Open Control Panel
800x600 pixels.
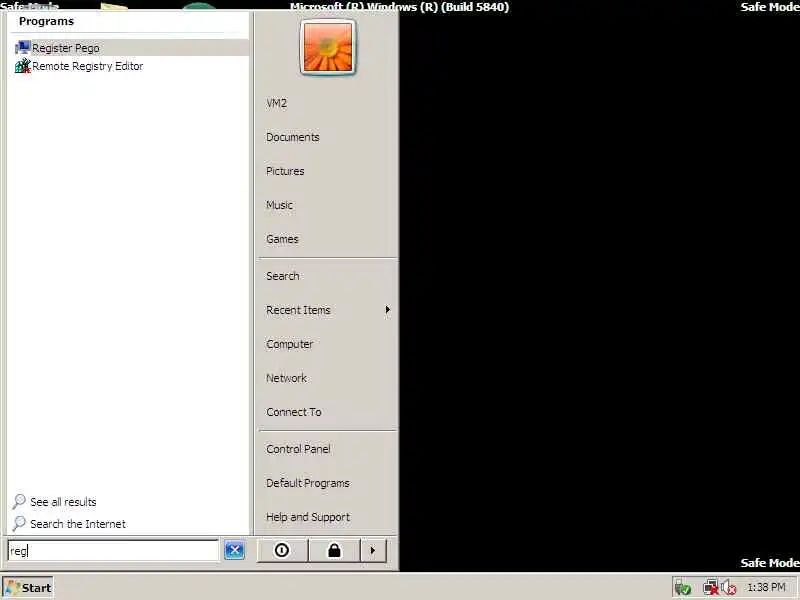(x=298, y=449)
